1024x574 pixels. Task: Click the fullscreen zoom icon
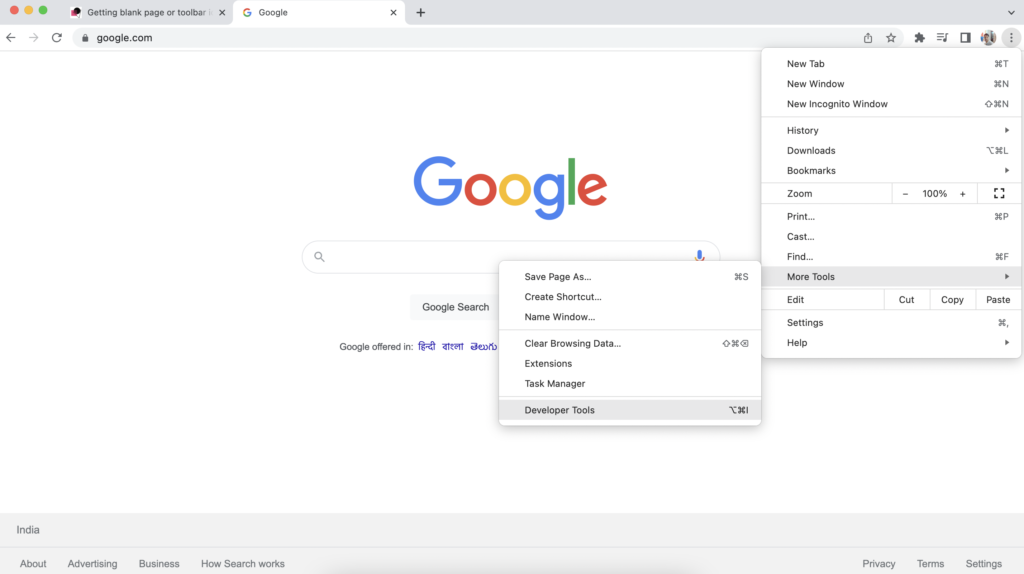click(999, 193)
